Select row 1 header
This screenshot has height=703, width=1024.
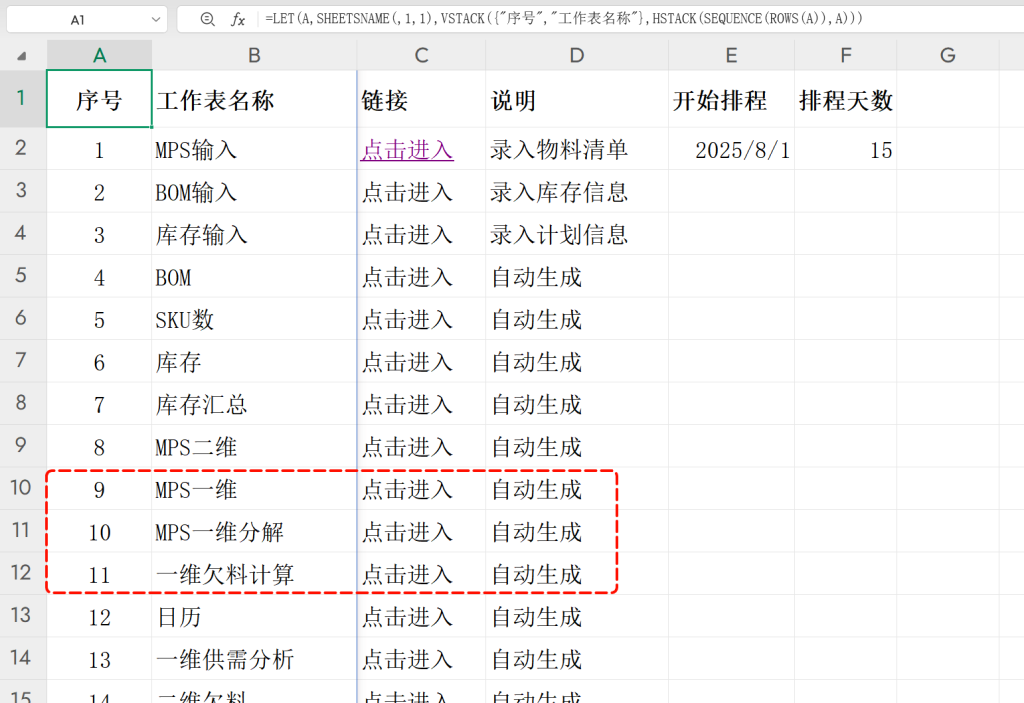coord(22,99)
